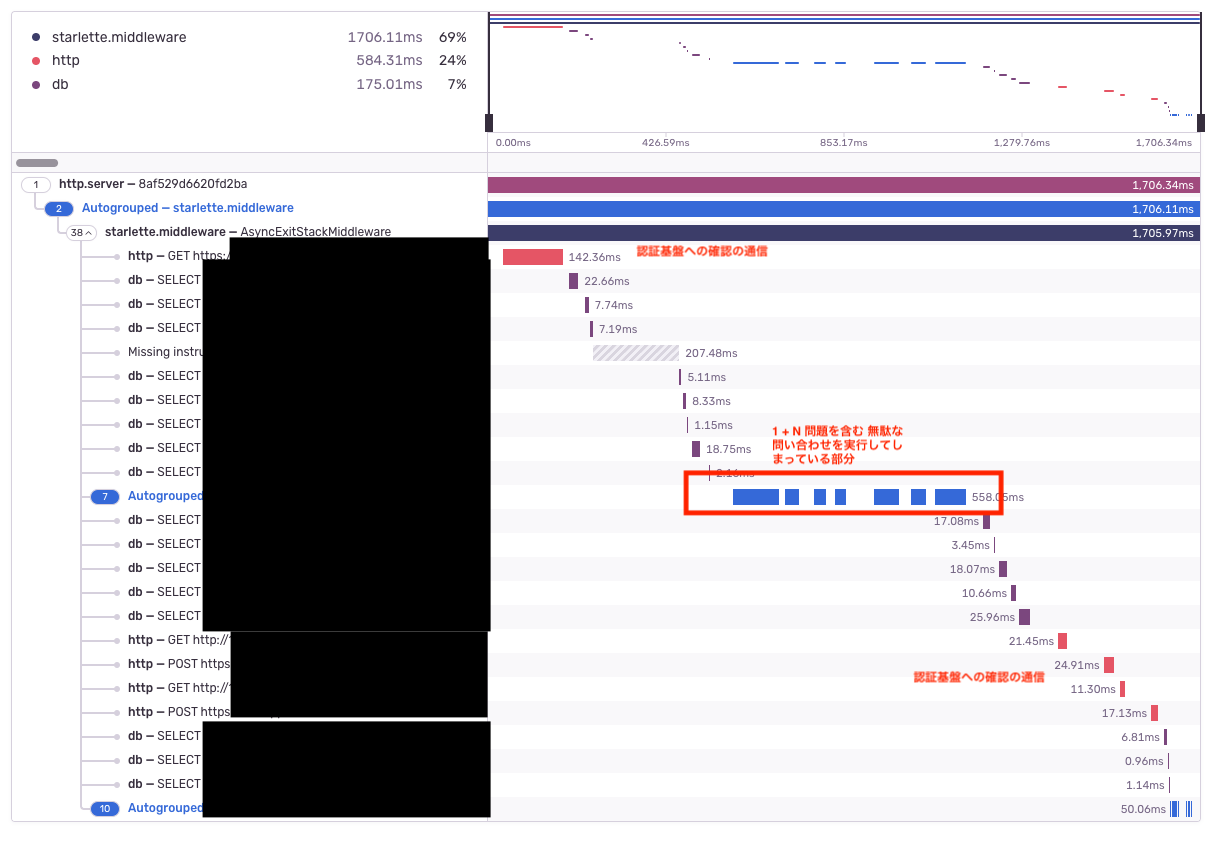Select the AsyncExitStackMiddleware span row
Viewport: 1217px width, 842px height.
coord(248,232)
